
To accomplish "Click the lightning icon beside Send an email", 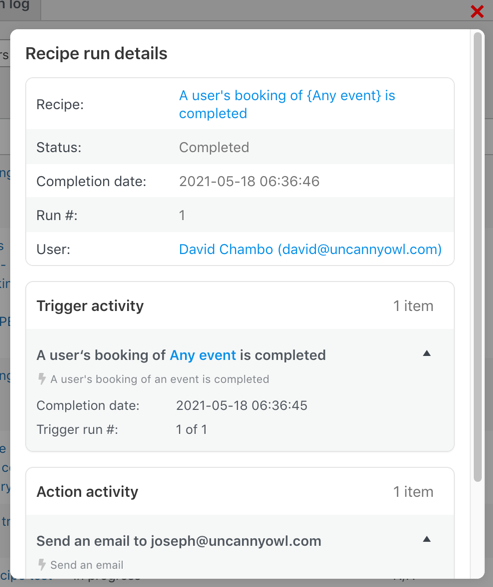I will pyautogui.click(x=42, y=565).
